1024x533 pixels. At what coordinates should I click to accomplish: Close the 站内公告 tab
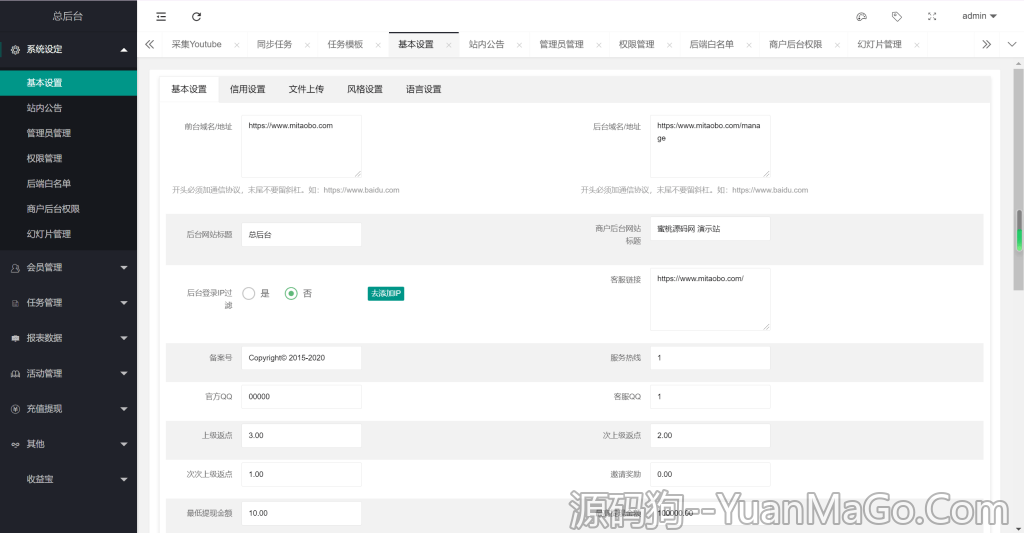(519, 45)
